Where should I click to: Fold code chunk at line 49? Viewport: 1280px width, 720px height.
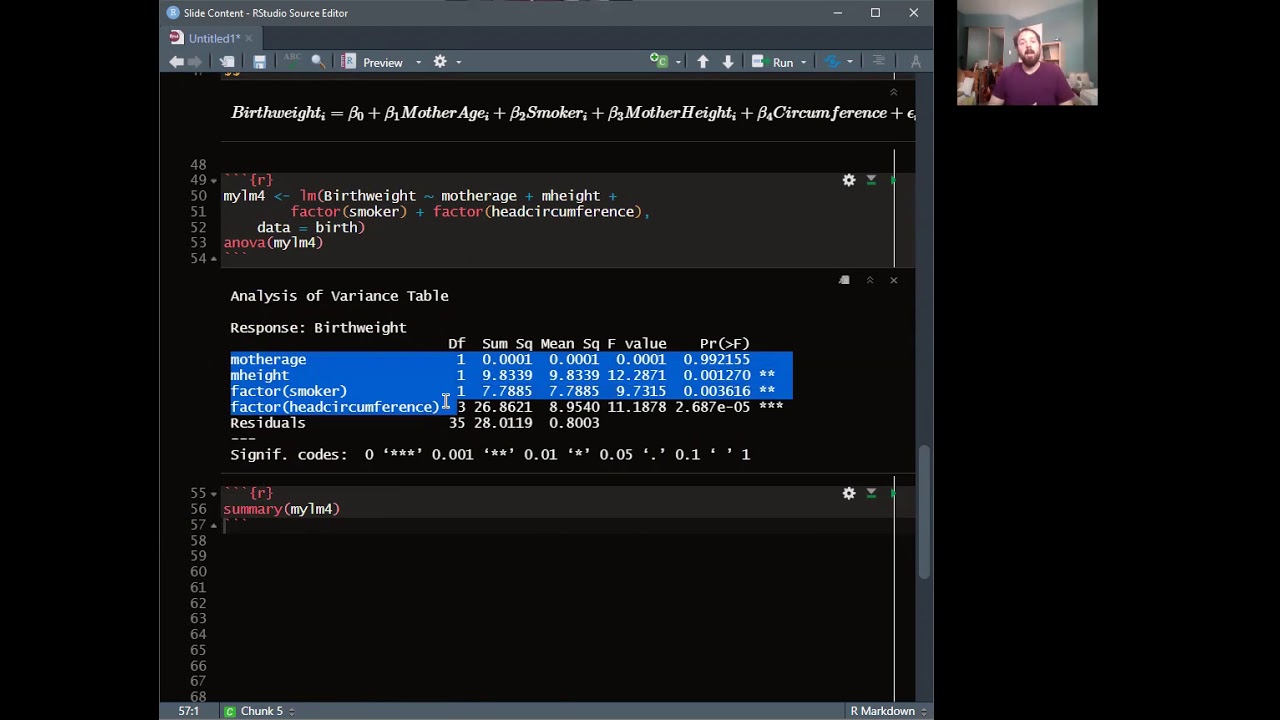coord(213,180)
